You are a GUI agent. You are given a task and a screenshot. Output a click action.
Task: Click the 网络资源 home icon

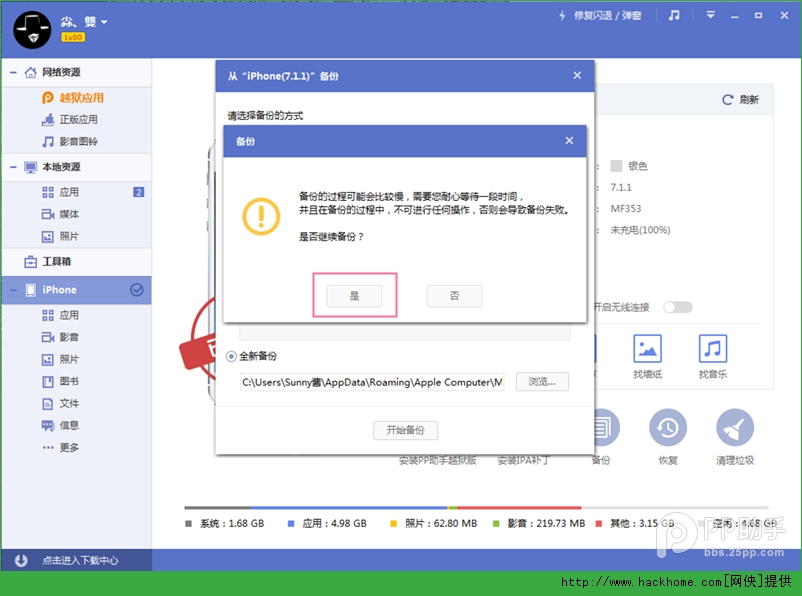pos(31,72)
